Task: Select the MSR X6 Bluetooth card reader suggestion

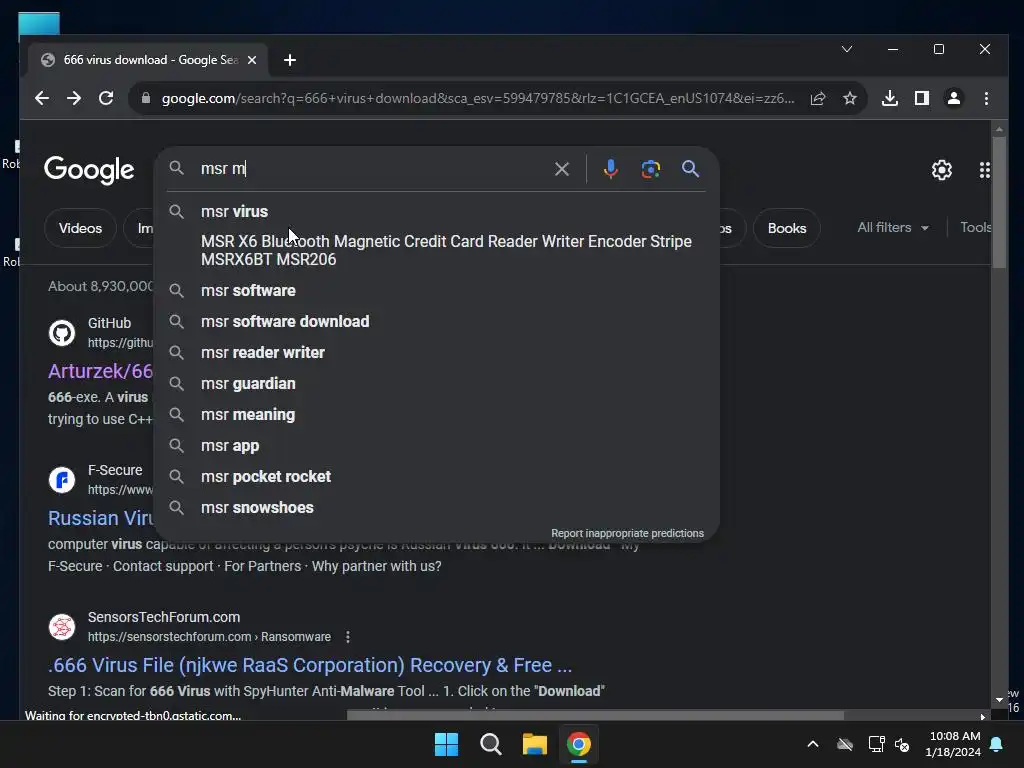Action: [436, 250]
